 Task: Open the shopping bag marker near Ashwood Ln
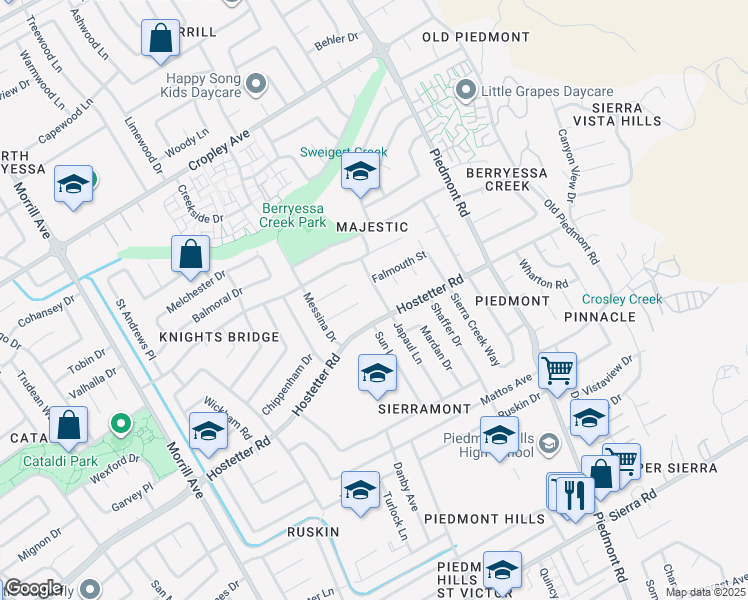coord(161,40)
